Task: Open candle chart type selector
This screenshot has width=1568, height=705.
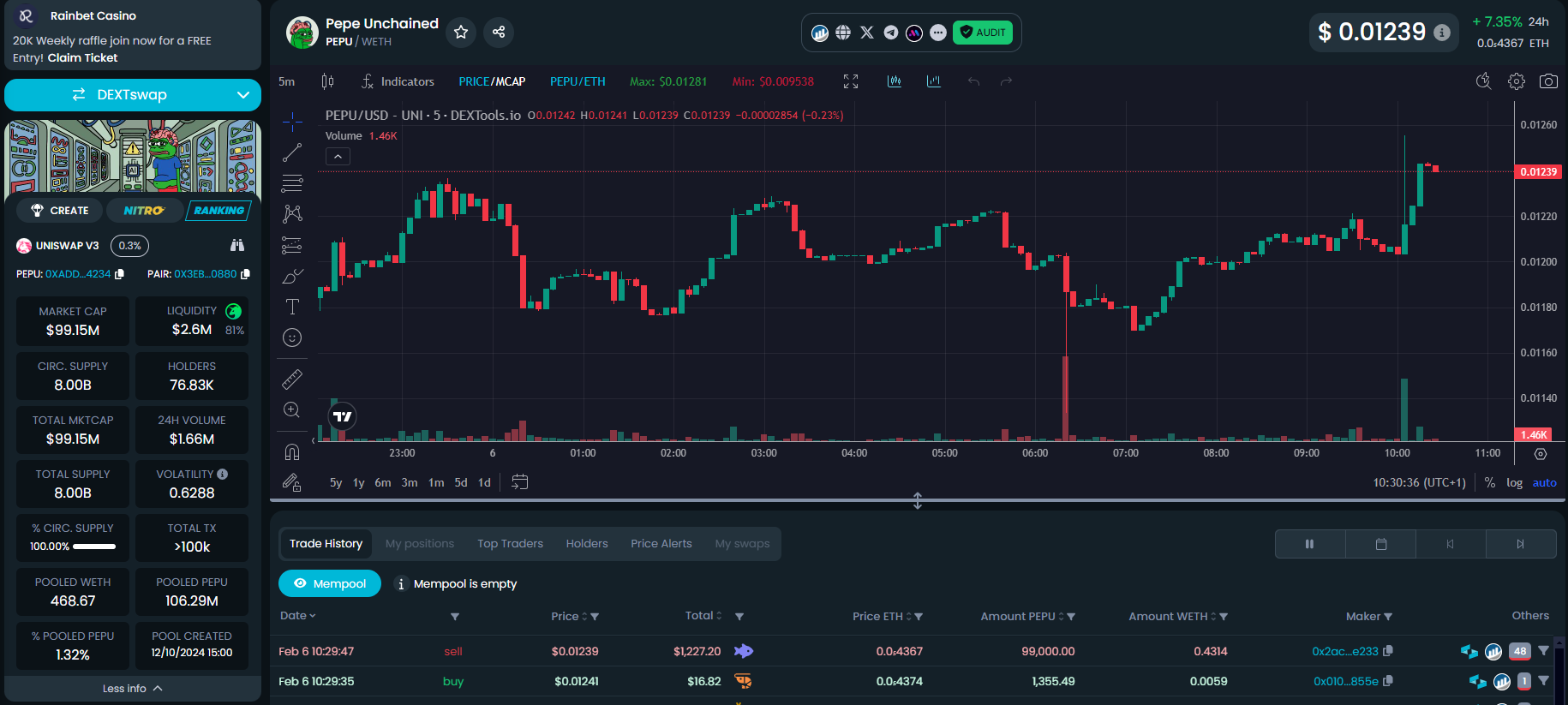Action: (x=327, y=81)
